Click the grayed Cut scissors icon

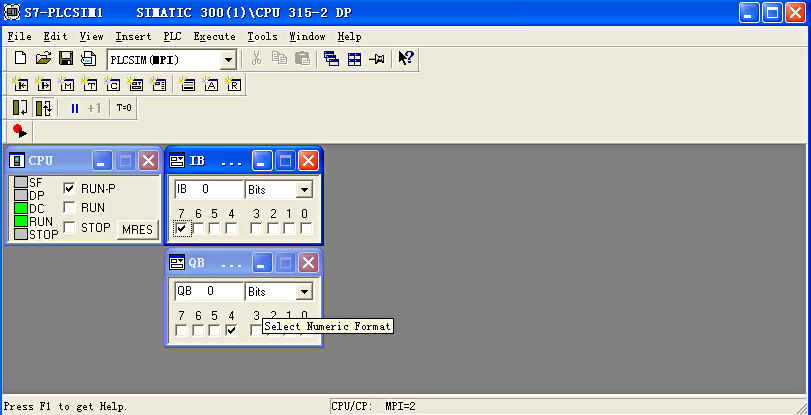click(x=257, y=58)
